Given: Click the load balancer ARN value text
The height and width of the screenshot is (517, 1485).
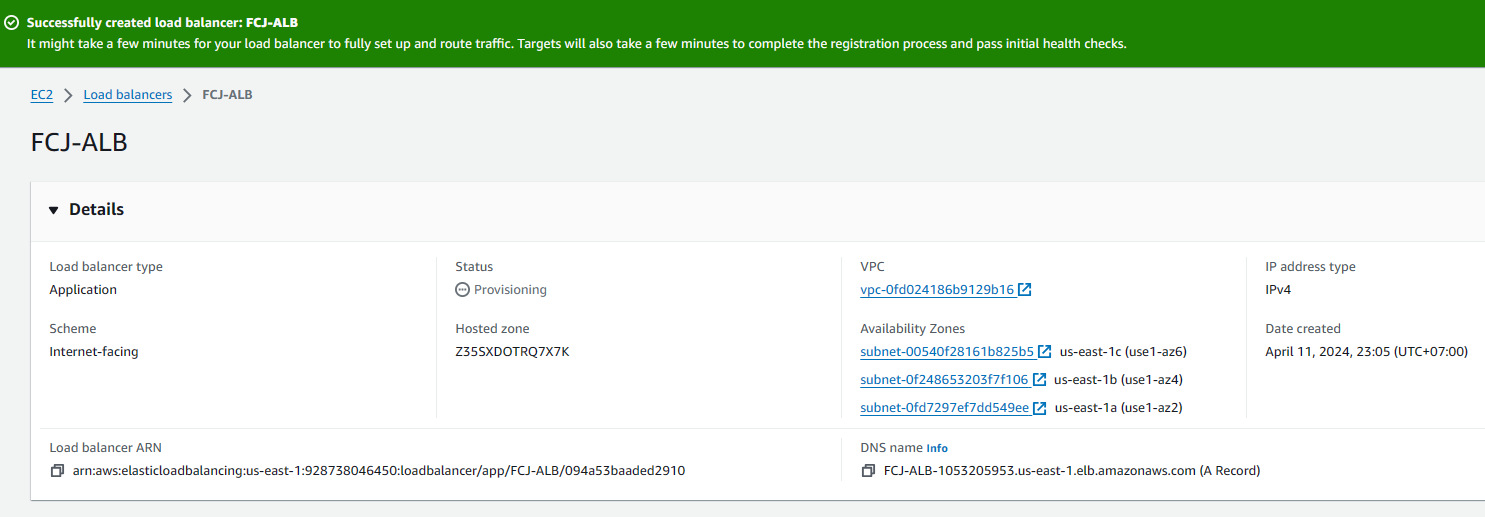Looking at the screenshot, I should (378, 471).
